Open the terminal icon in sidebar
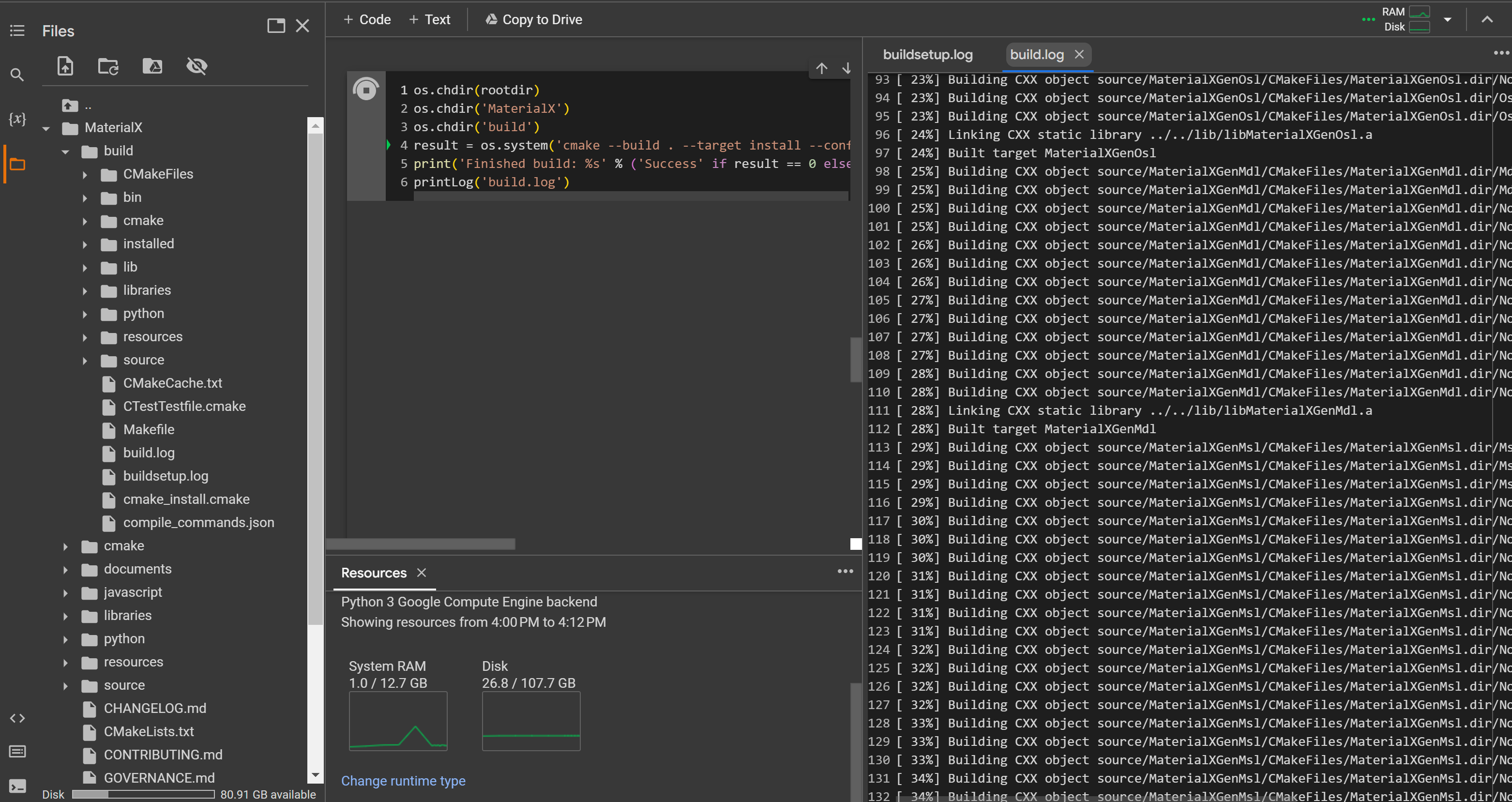This screenshot has height=802, width=1512. [17, 786]
